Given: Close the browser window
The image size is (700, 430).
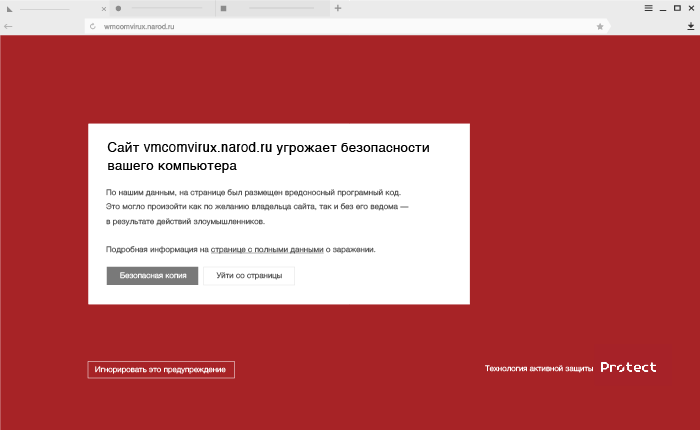Looking at the screenshot, I should (x=692, y=8).
